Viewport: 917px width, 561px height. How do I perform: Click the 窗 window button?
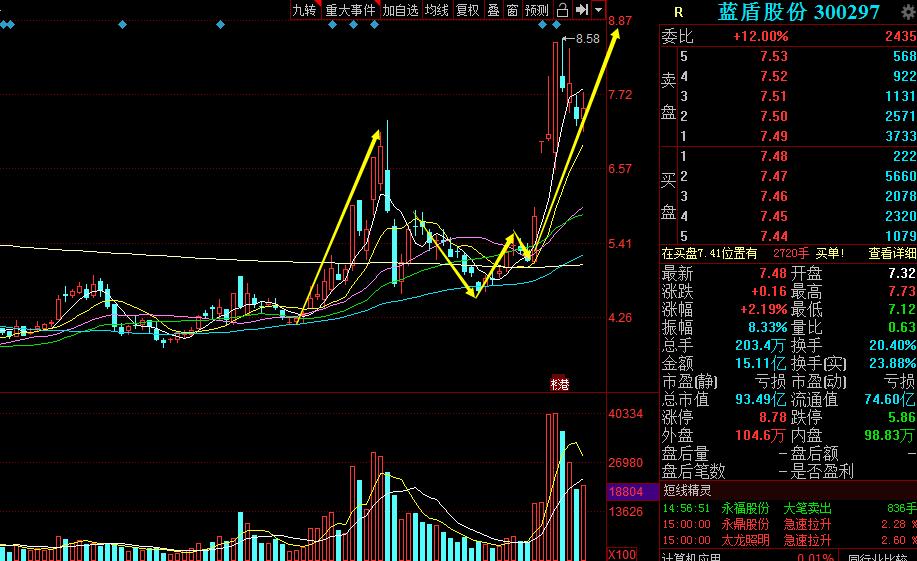[x=512, y=10]
